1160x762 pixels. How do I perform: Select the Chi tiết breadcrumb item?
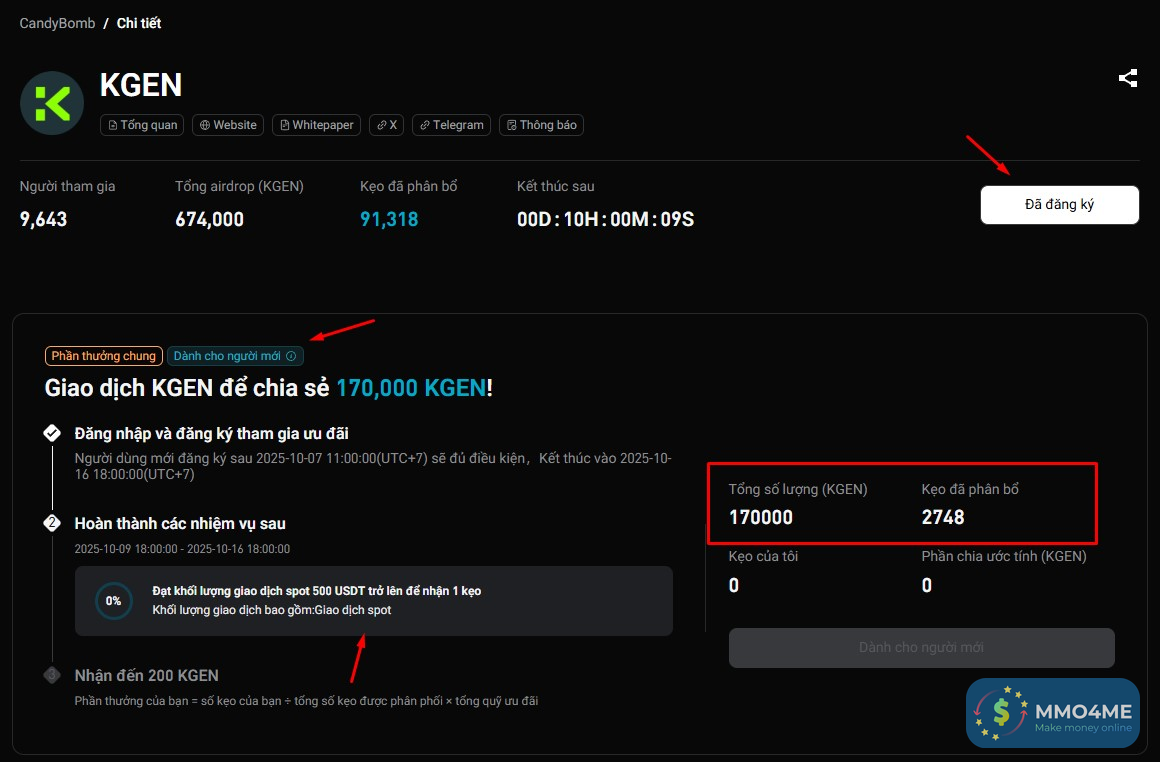pos(139,23)
